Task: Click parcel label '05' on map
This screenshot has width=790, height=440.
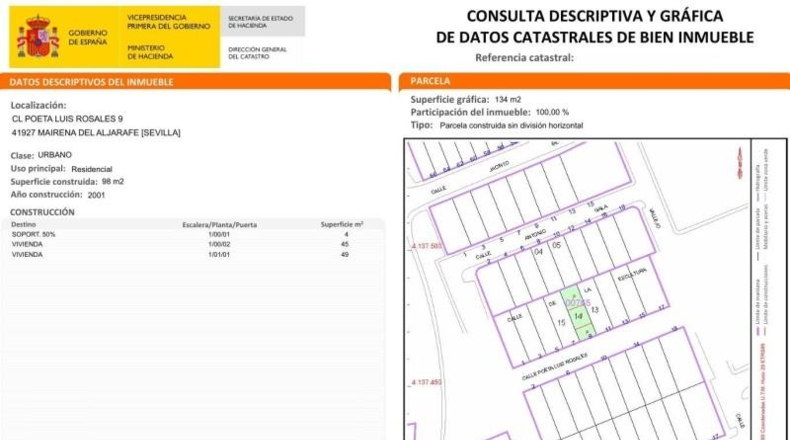Action: pyautogui.click(x=556, y=245)
